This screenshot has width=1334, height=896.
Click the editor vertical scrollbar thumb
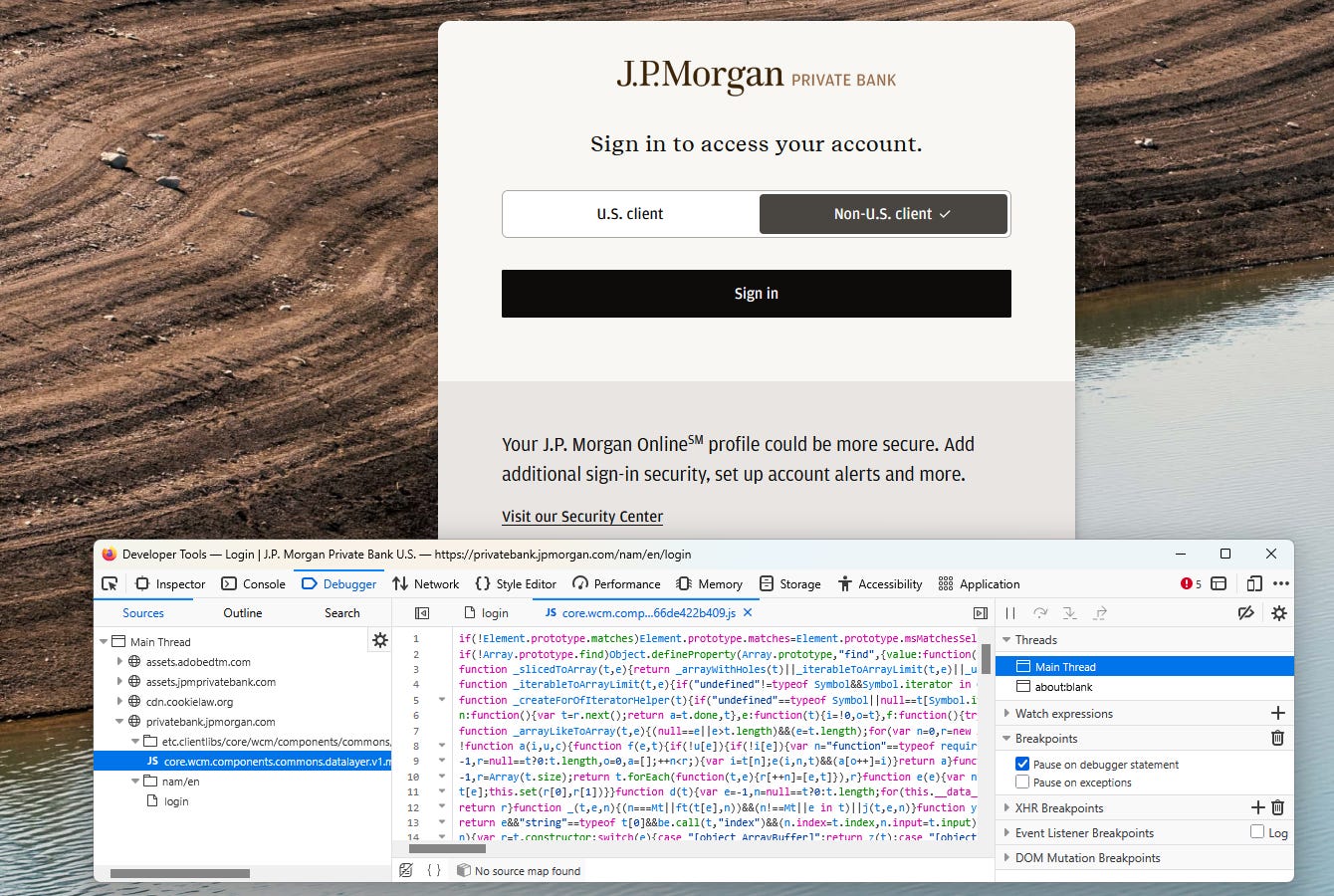tap(987, 657)
